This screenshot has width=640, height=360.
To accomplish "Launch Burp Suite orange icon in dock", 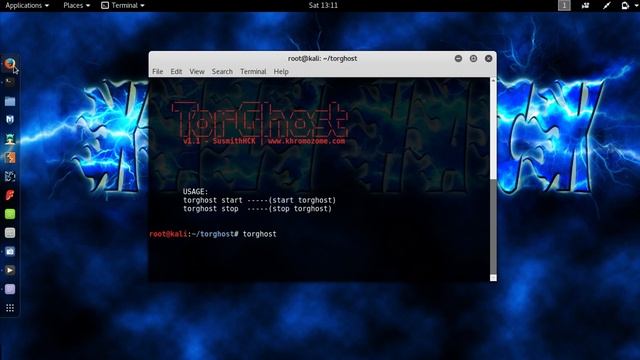I will tap(10, 158).
